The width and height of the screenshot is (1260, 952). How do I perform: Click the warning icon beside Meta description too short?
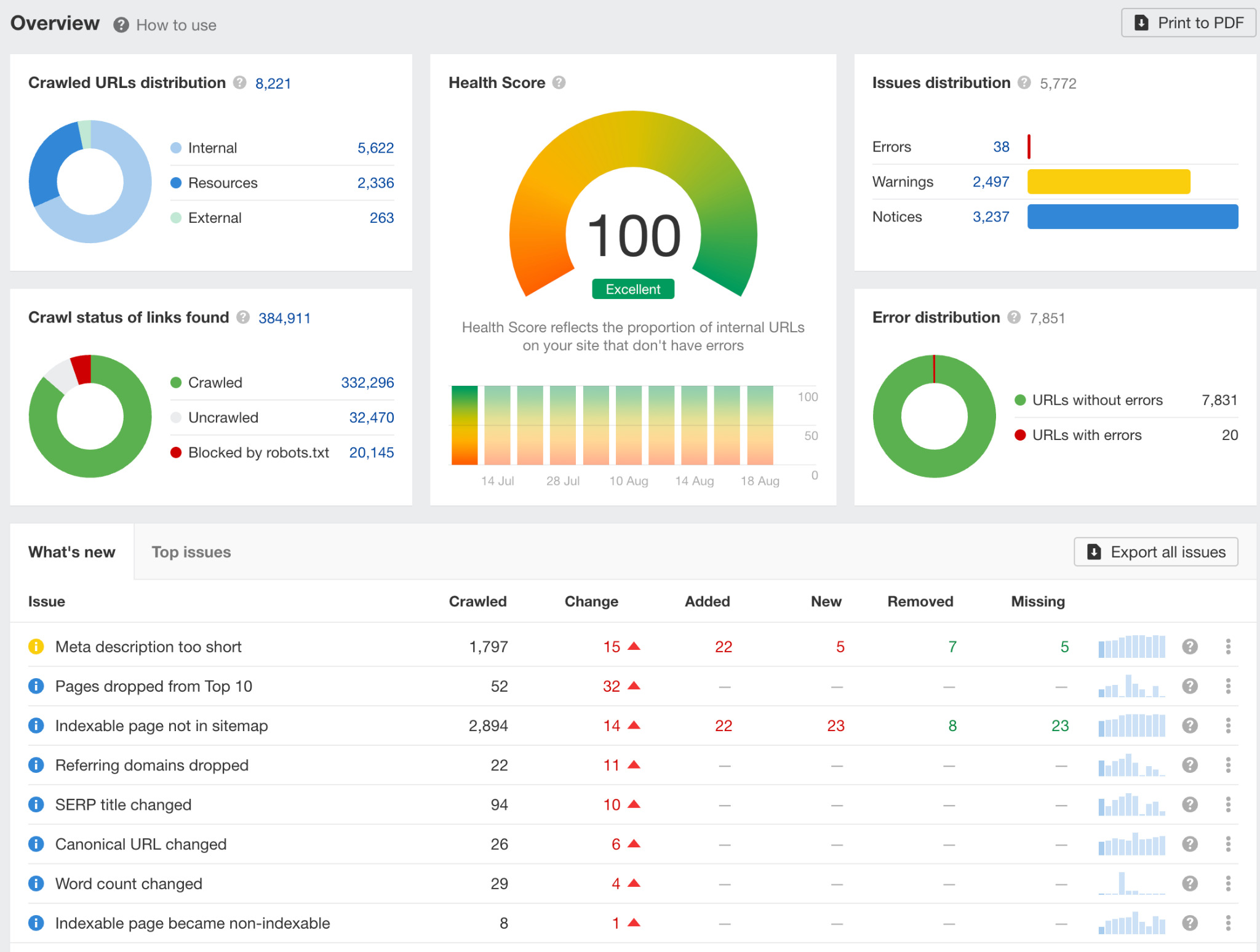coord(36,647)
